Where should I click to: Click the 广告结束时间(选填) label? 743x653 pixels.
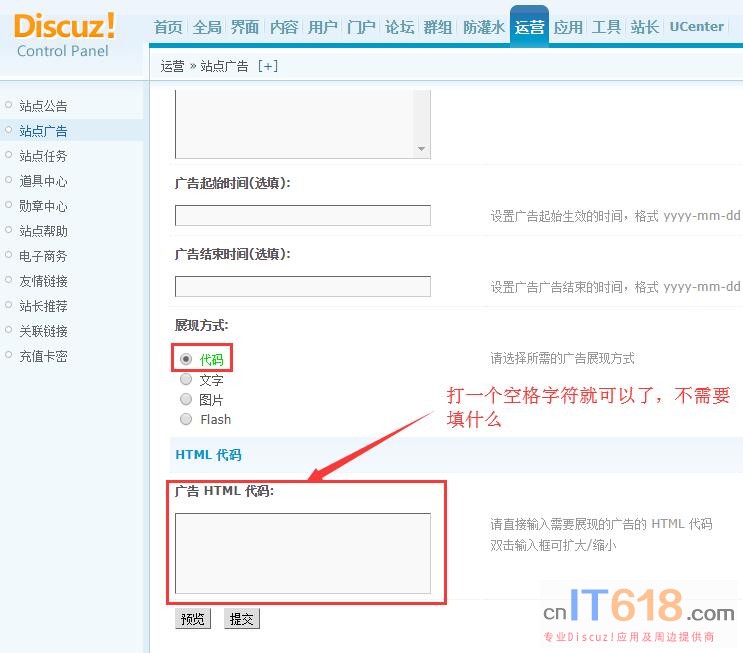(233, 254)
